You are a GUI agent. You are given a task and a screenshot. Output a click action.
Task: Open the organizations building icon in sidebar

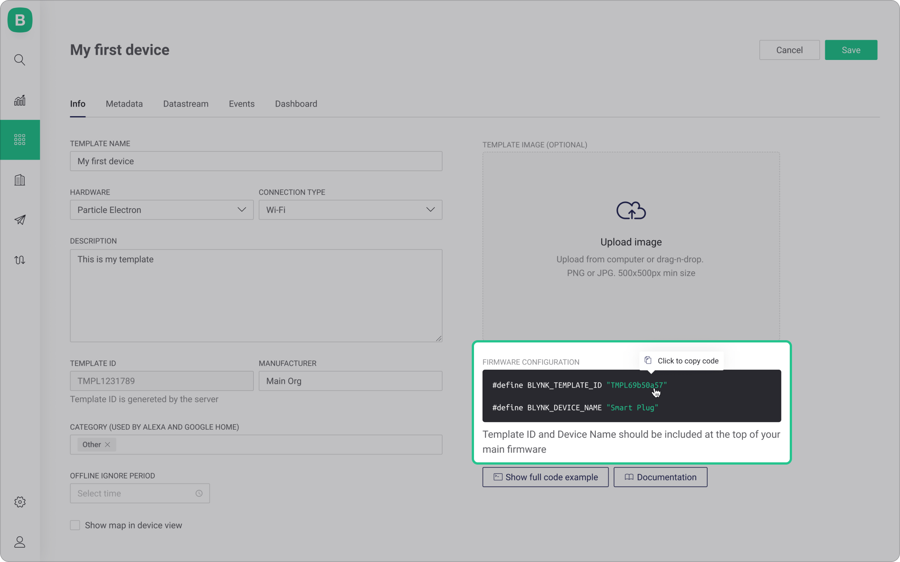[x=20, y=180]
